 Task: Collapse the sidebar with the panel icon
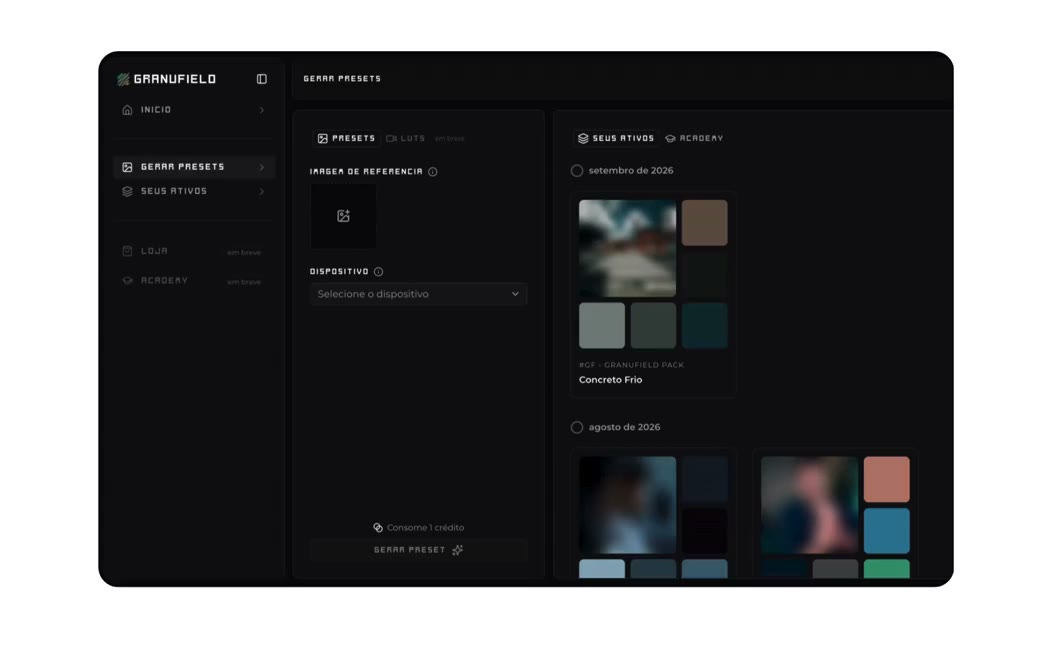[x=262, y=79]
